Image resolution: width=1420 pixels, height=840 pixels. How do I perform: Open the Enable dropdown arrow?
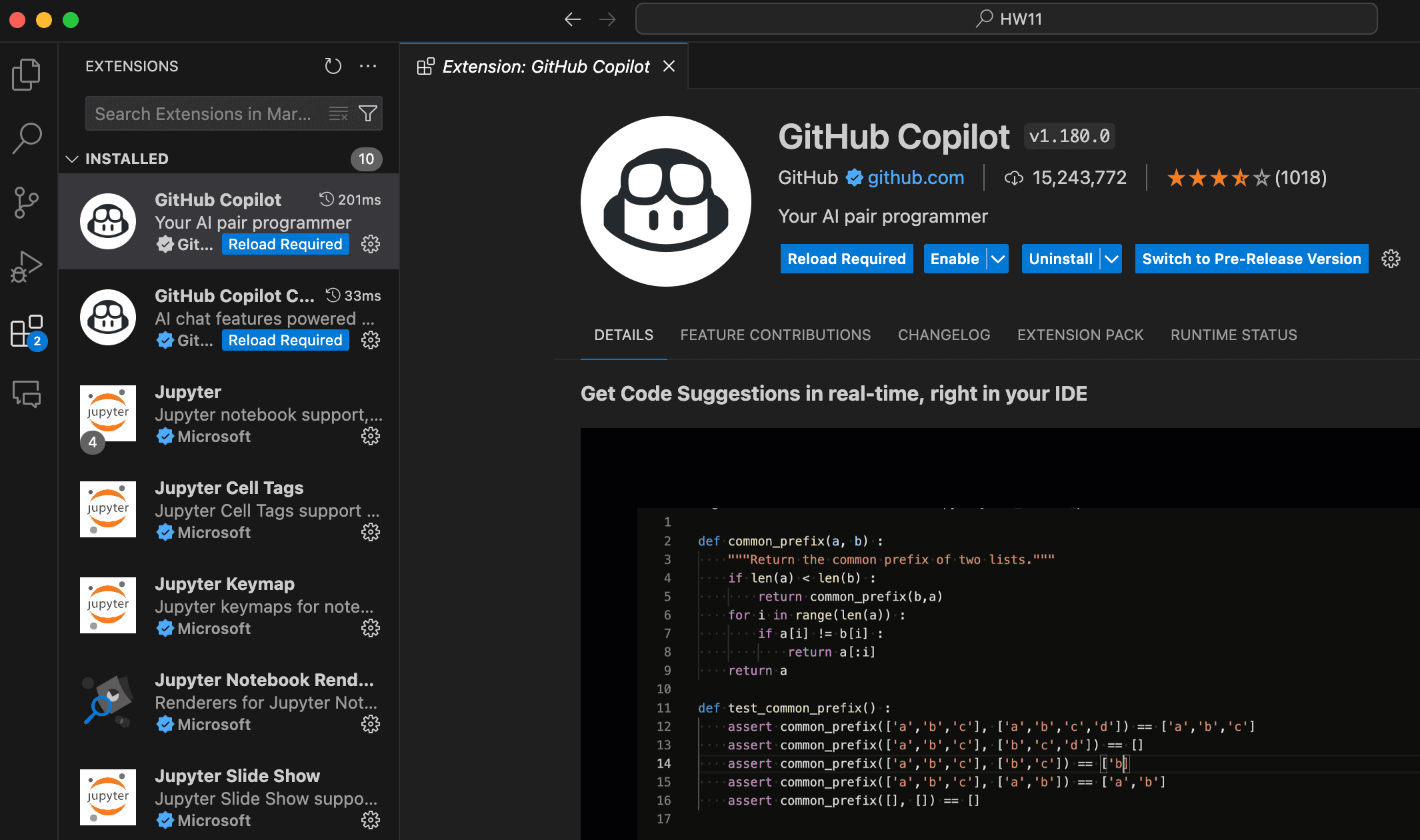[x=998, y=259]
